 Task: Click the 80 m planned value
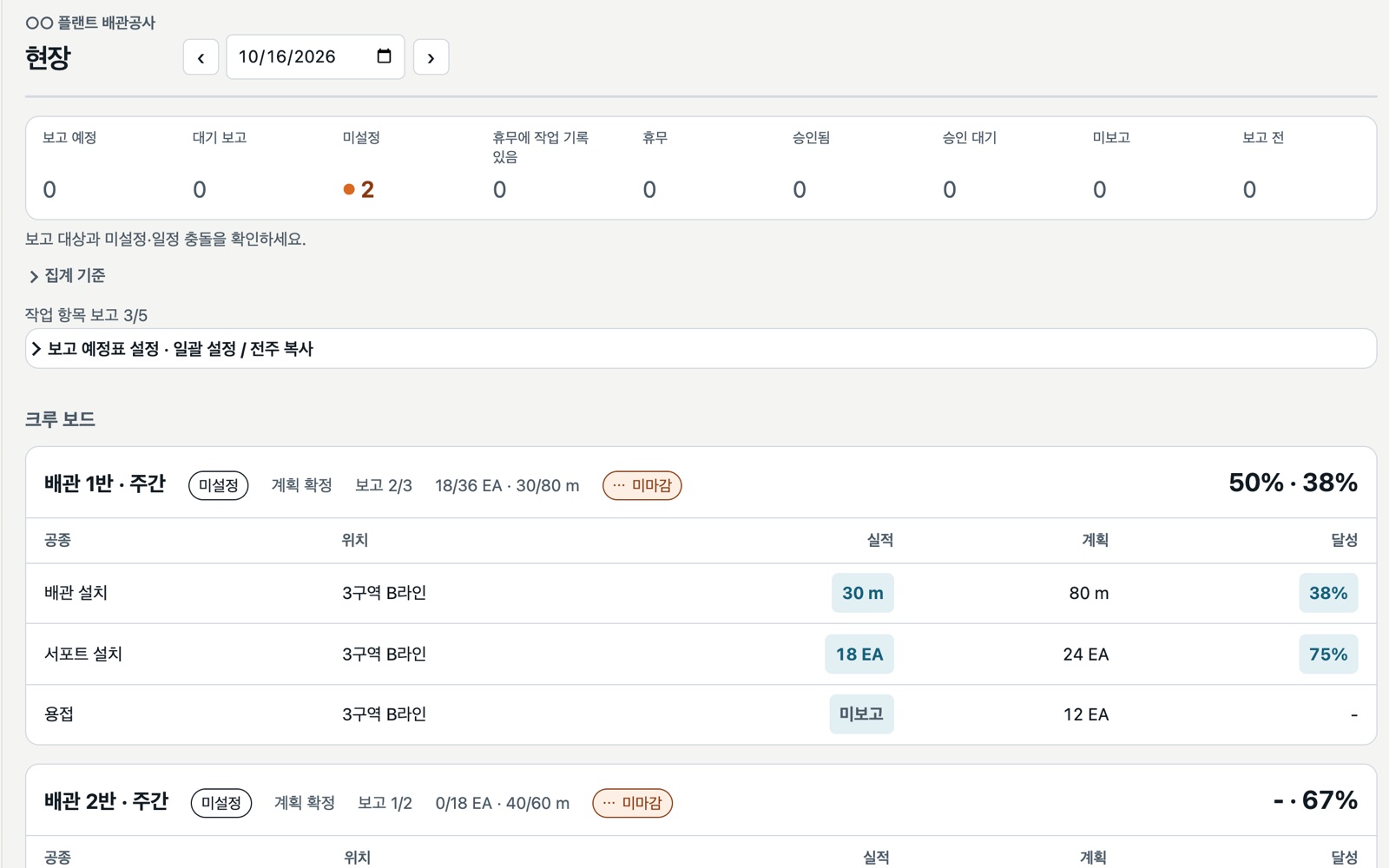click(x=1089, y=593)
